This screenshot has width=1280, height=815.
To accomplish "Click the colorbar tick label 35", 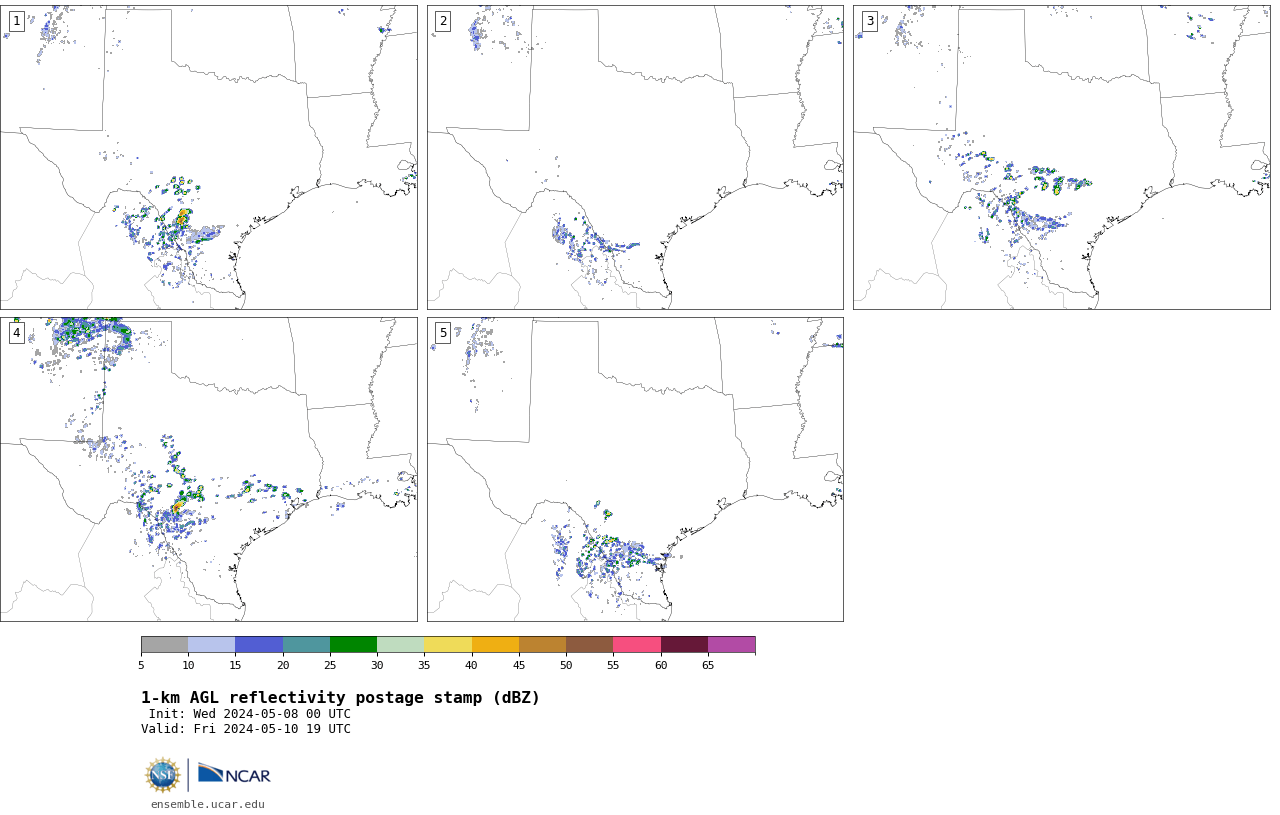I will 424,666.
